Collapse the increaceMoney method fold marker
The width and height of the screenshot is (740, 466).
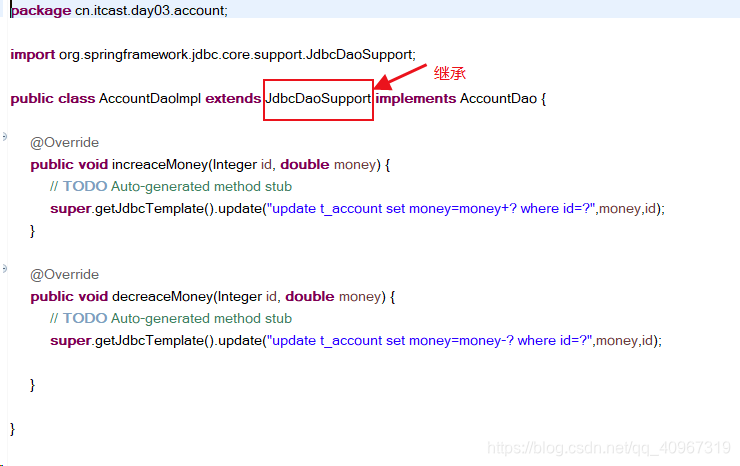tap(4, 137)
